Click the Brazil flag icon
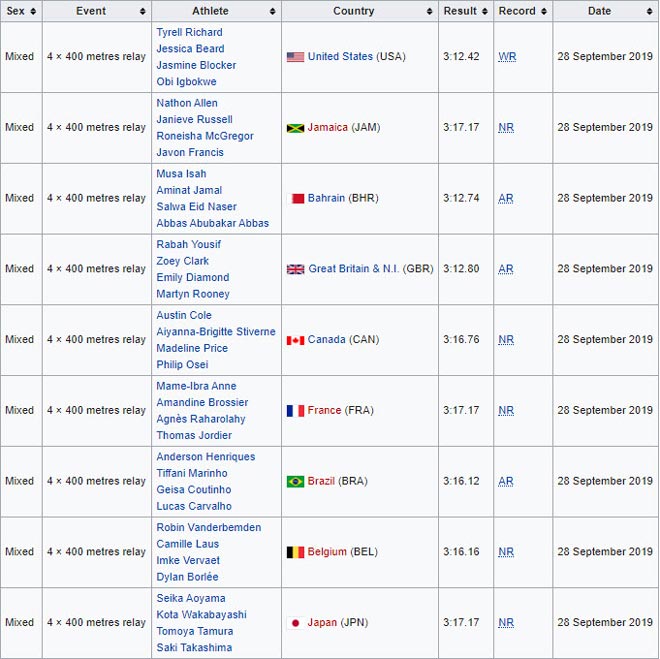 click(295, 482)
